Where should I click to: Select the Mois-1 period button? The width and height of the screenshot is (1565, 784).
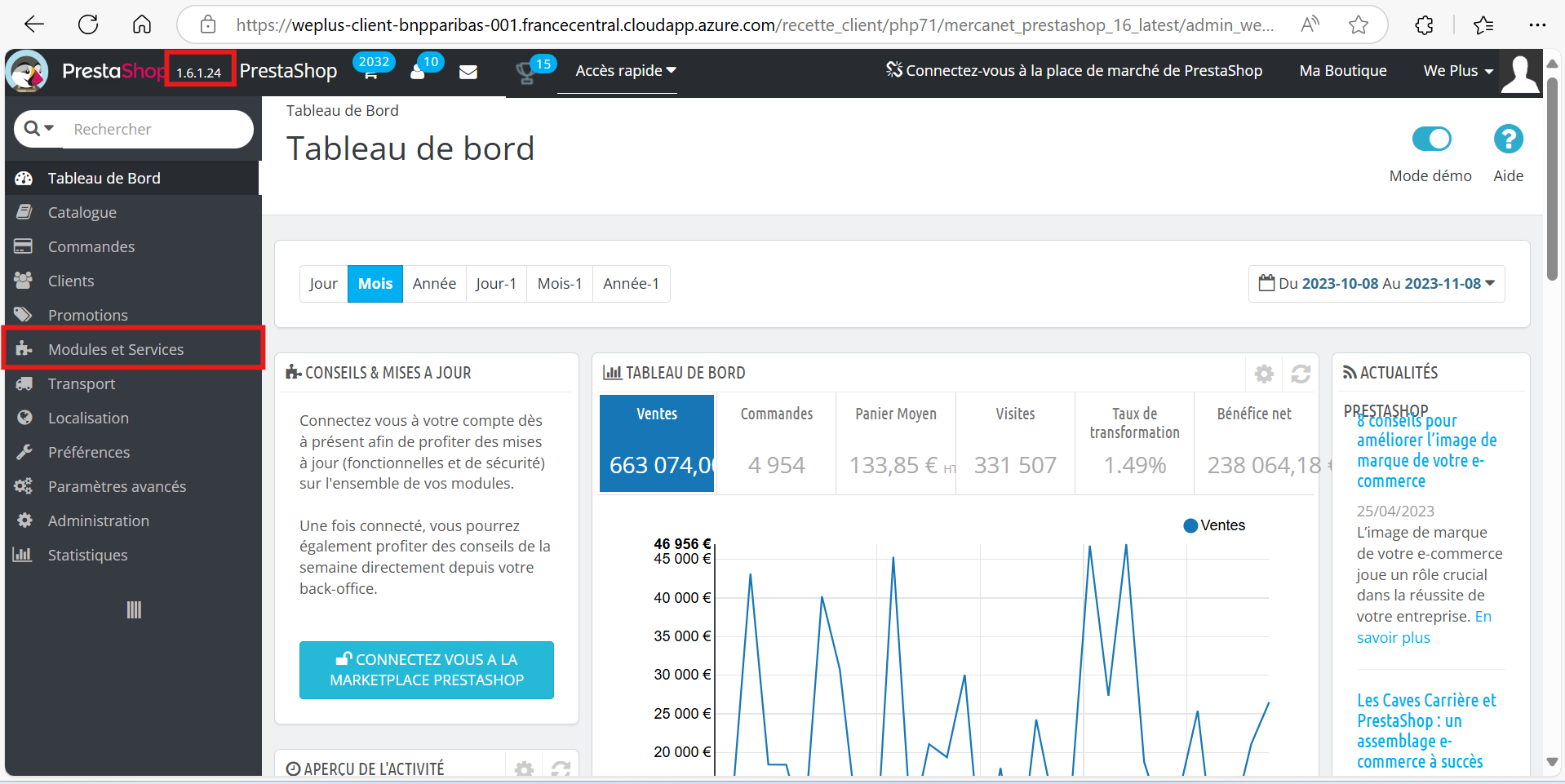coord(560,284)
